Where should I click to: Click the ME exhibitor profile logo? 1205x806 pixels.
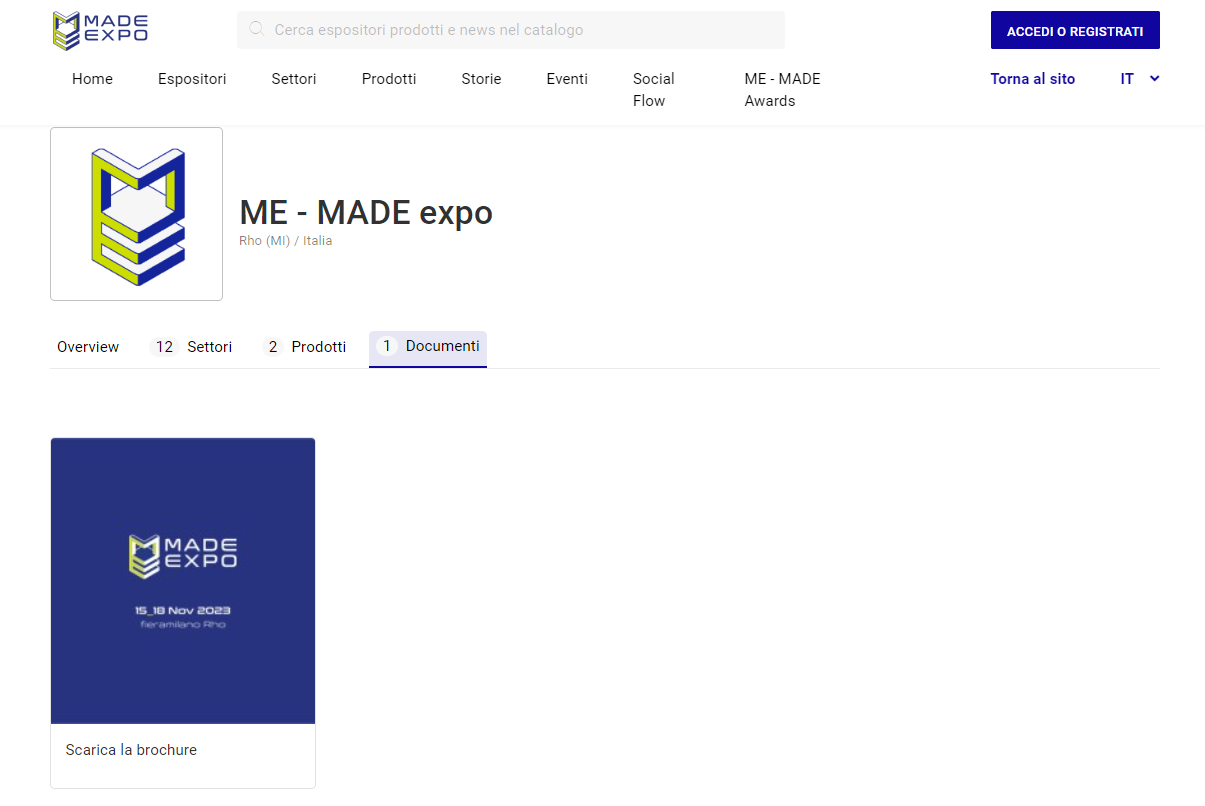[x=136, y=214]
